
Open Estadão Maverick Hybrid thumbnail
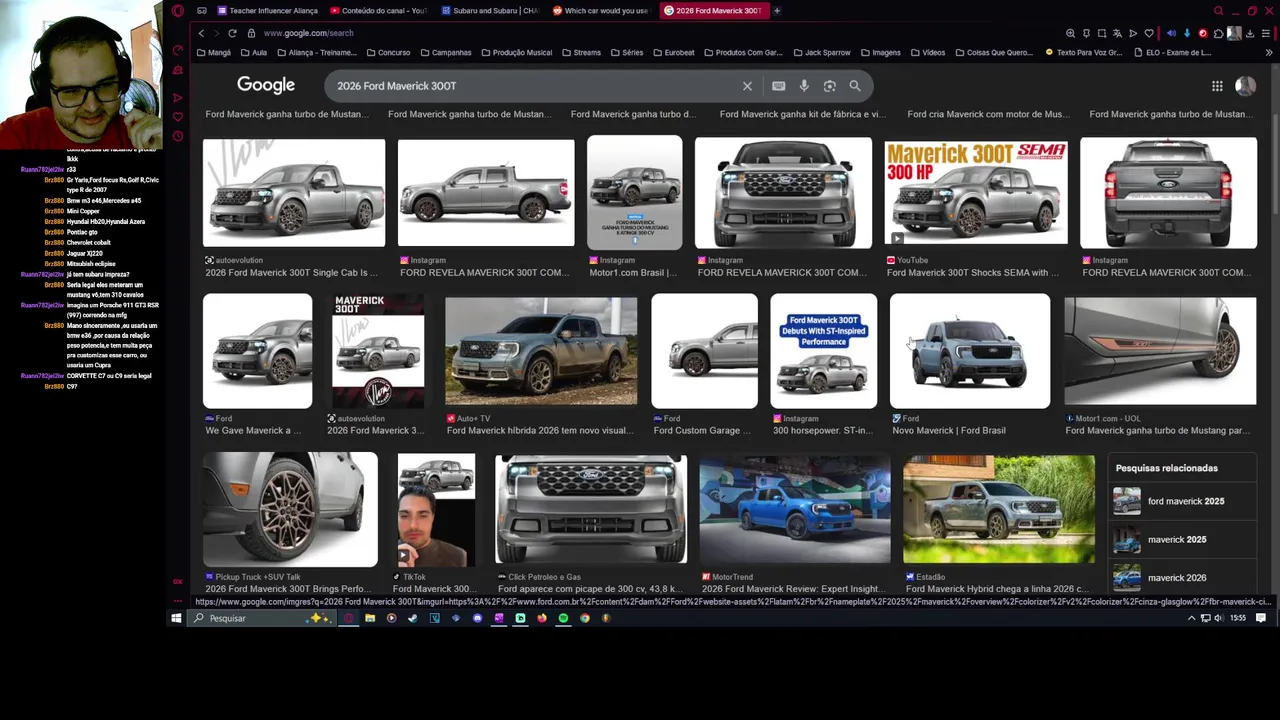[999, 510]
